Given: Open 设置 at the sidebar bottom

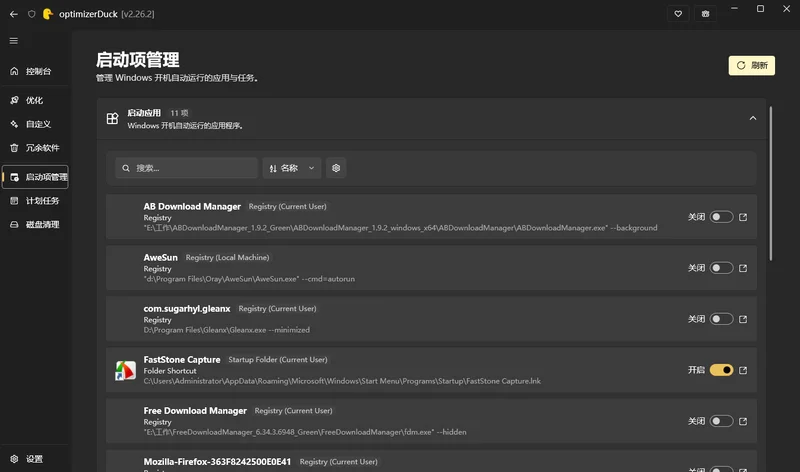Looking at the screenshot, I should (x=35, y=459).
